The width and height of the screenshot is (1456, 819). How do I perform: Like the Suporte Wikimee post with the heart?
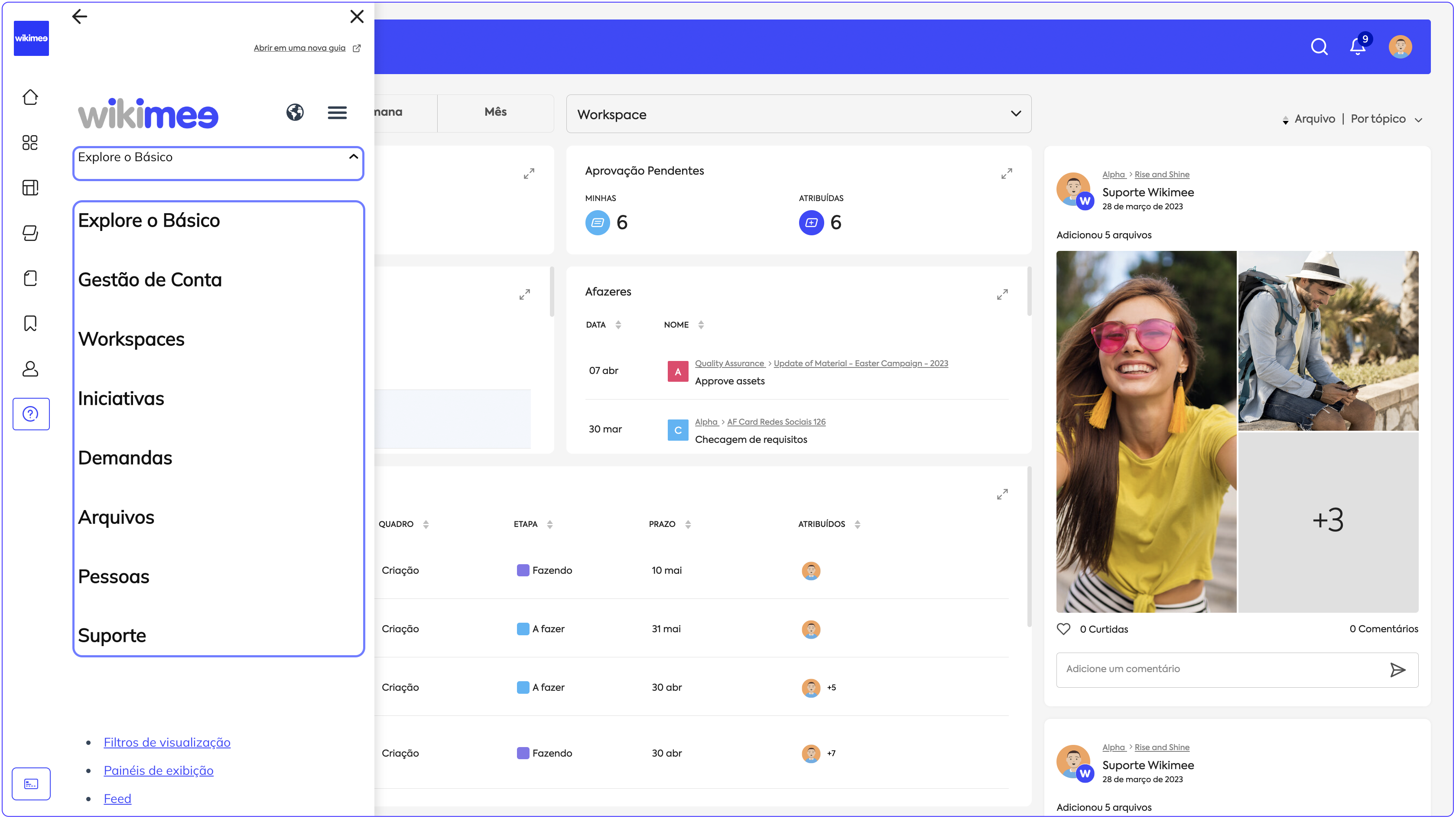click(1063, 628)
